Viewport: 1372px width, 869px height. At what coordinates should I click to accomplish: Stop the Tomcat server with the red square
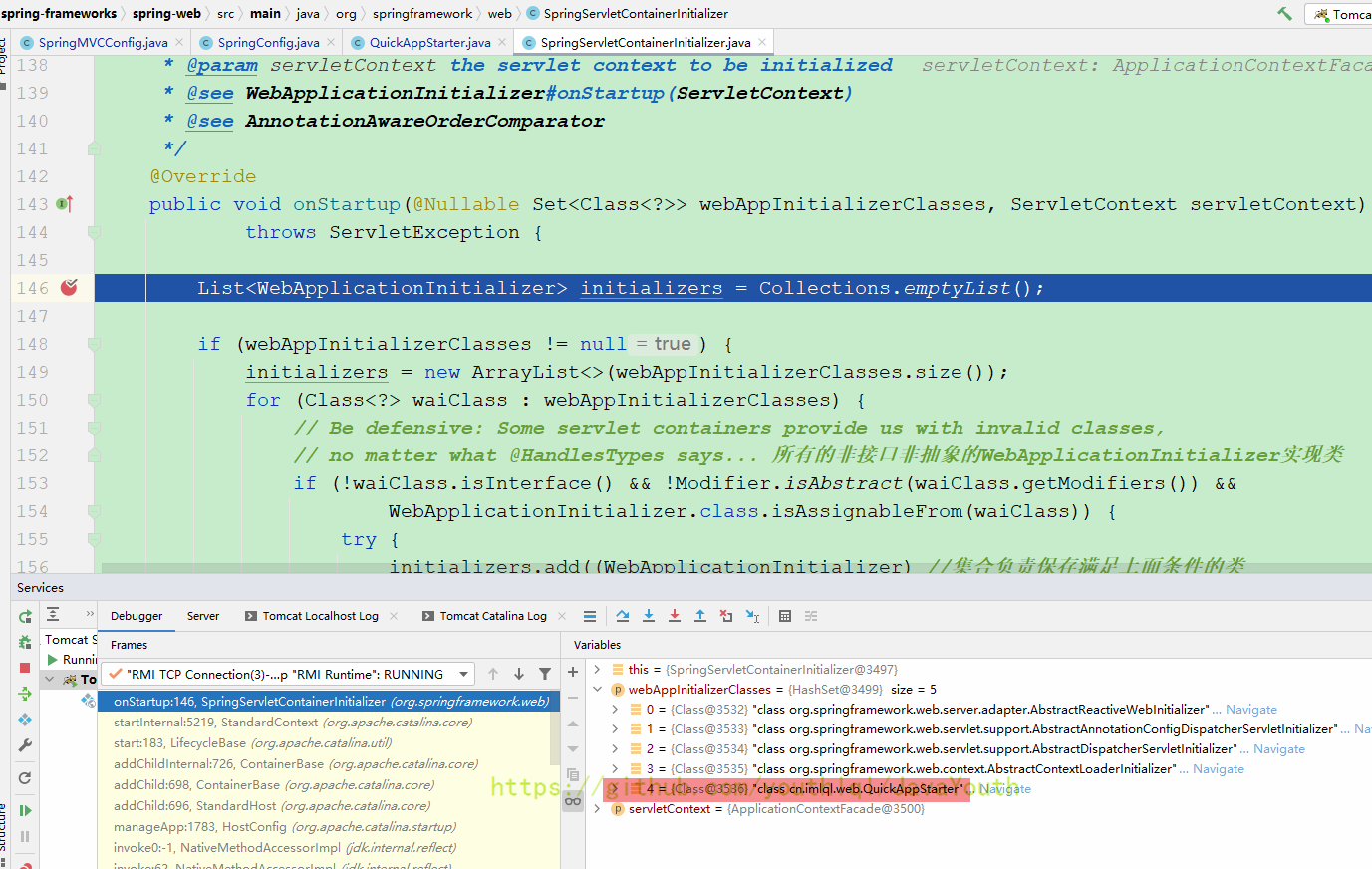[25, 668]
